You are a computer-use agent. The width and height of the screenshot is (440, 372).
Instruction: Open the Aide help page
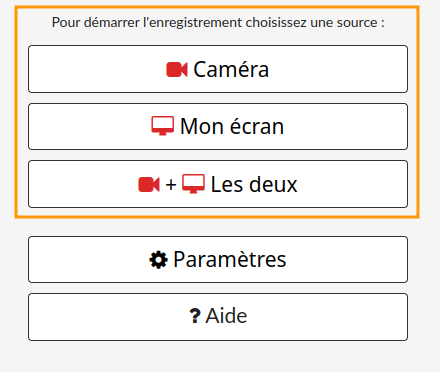218,317
